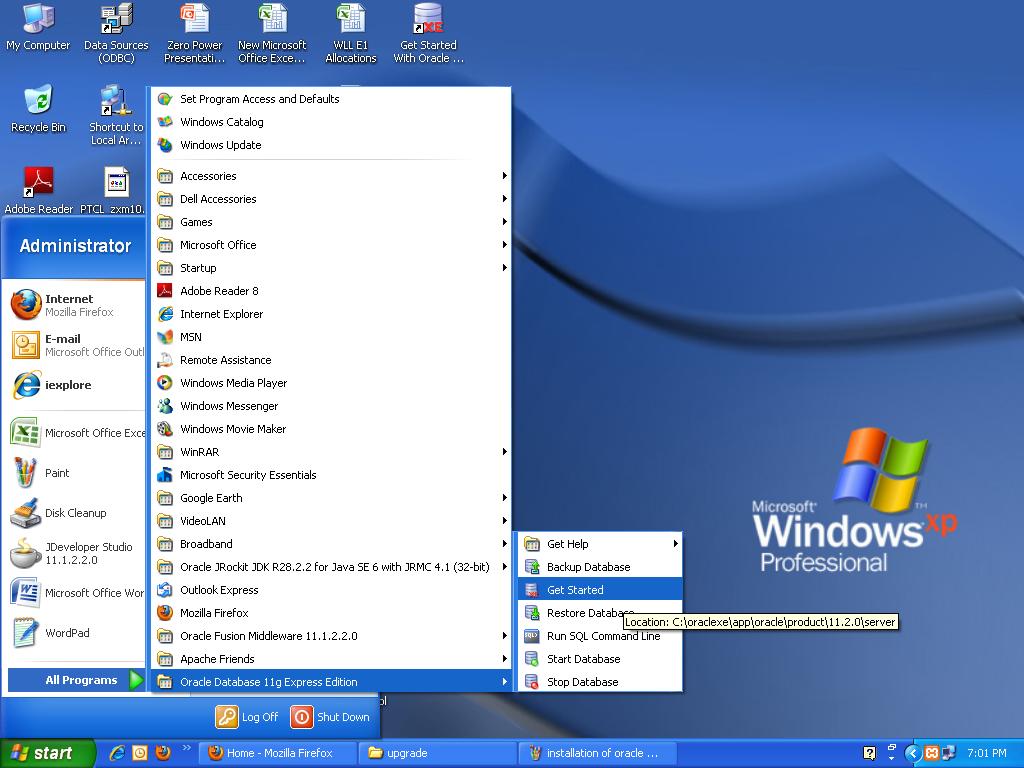Open PTCL zxm10 desktop file
Screen dimensions: 1024x768
[x=112, y=191]
